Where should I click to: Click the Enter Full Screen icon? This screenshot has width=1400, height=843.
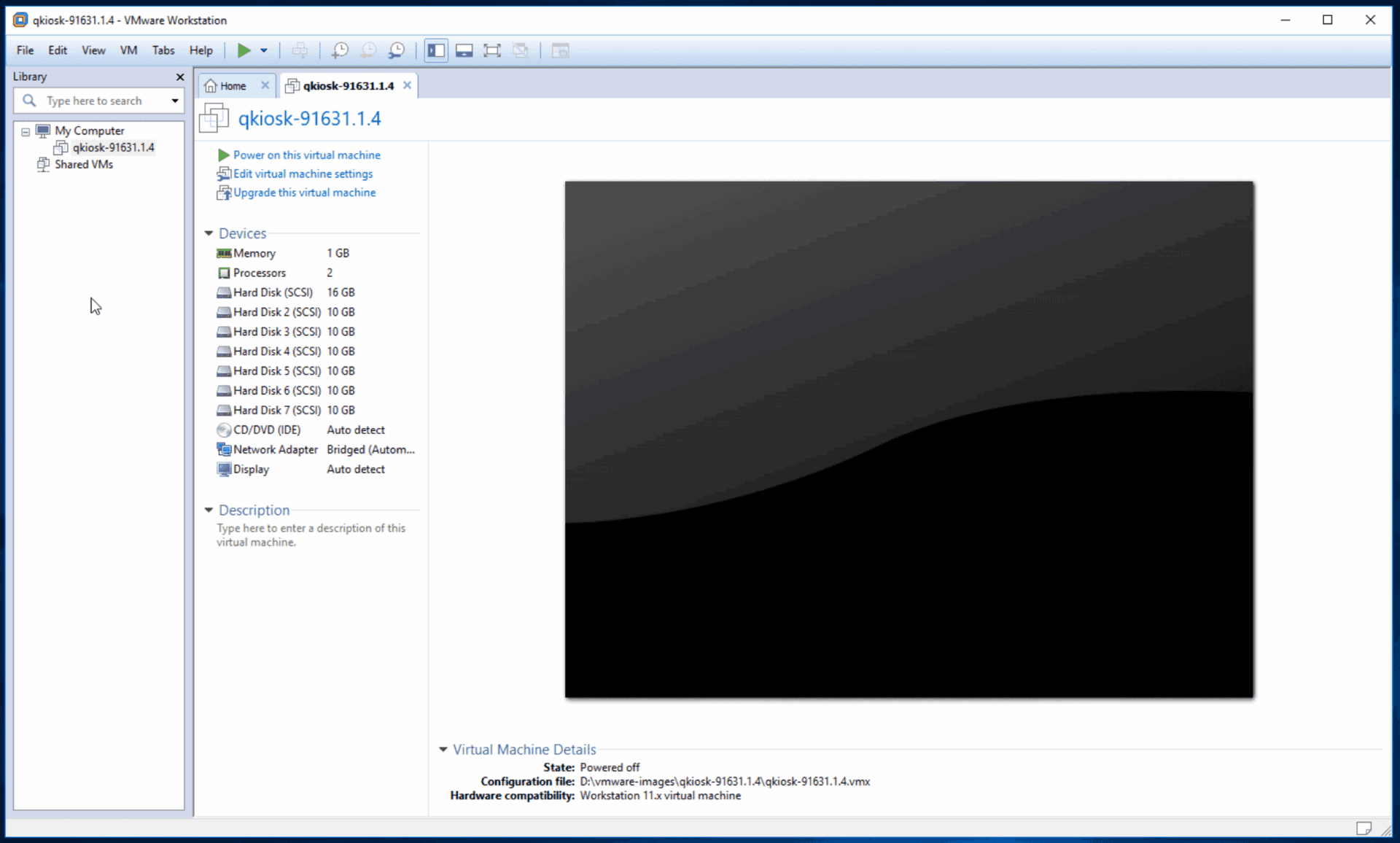[492, 50]
